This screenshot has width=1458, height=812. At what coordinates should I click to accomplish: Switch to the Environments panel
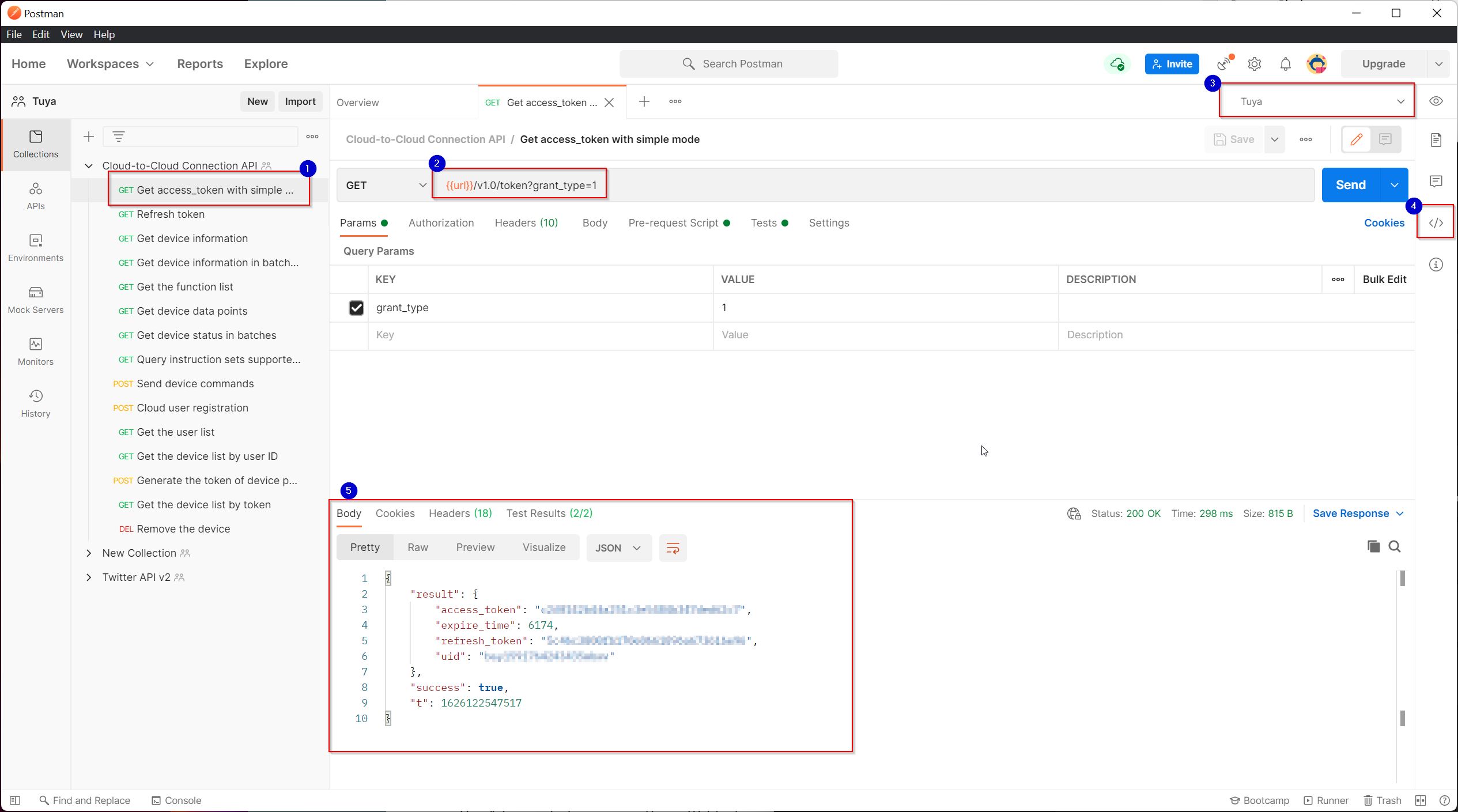point(35,248)
